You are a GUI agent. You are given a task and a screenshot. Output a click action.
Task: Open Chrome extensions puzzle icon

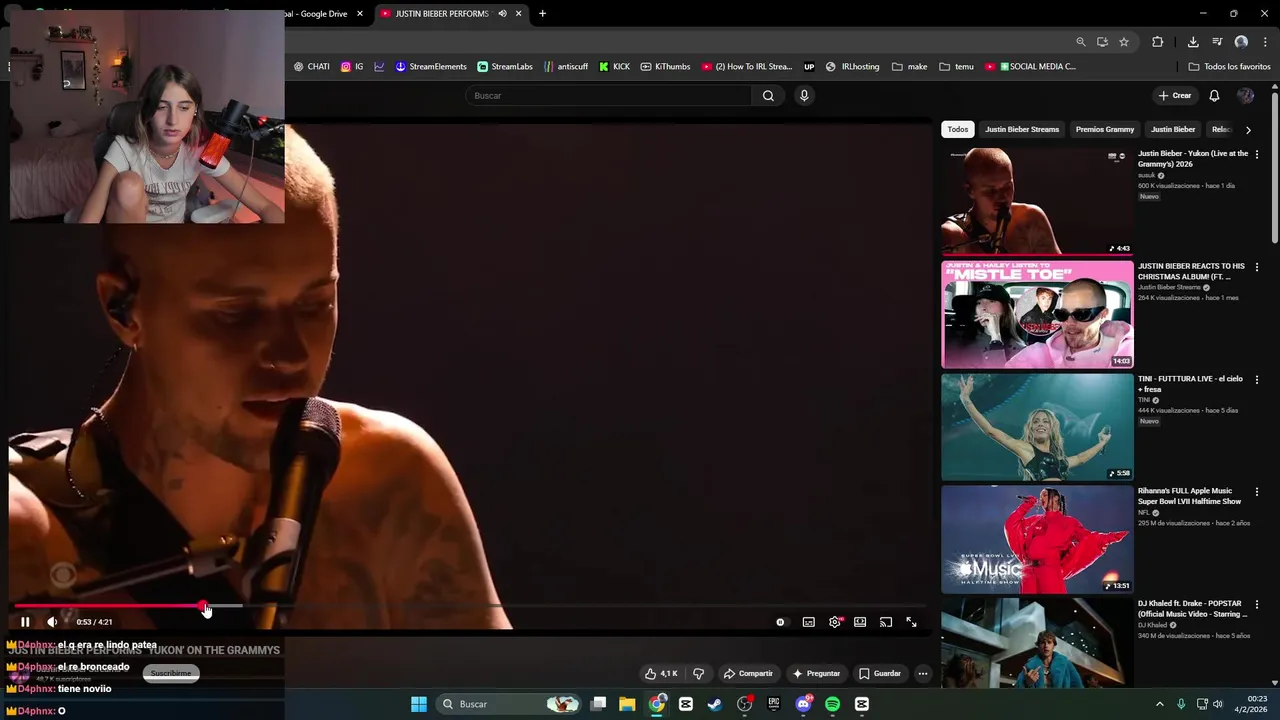[x=1158, y=42]
